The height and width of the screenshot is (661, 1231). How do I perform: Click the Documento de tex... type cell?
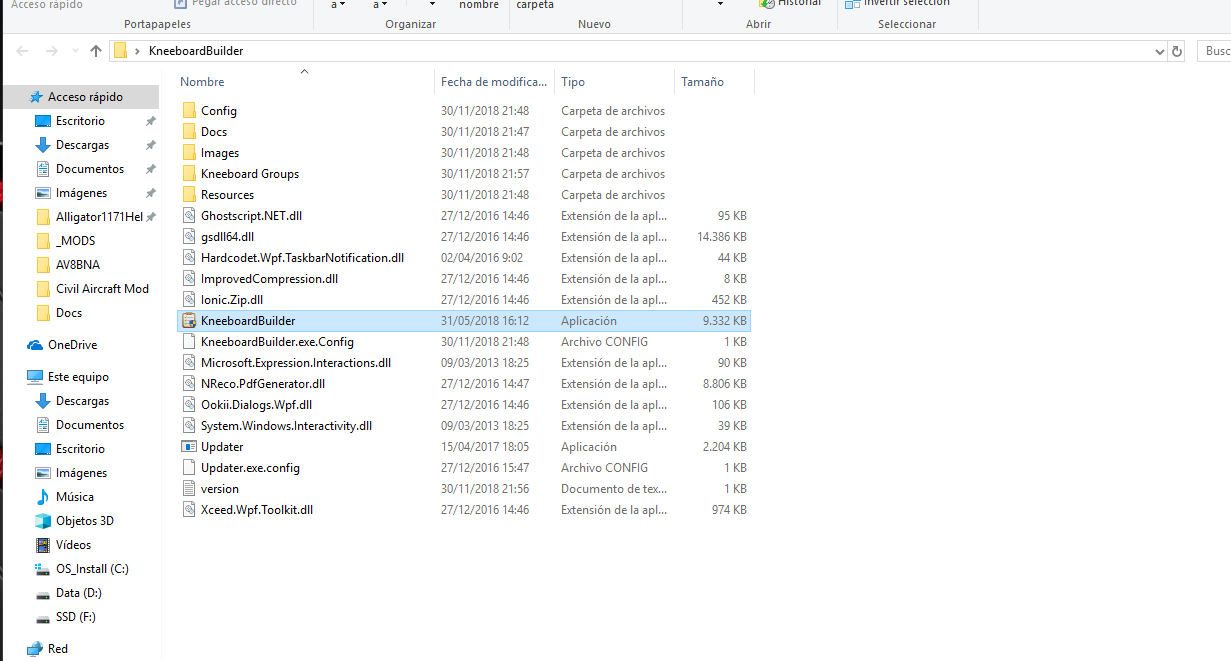tap(614, 489)
